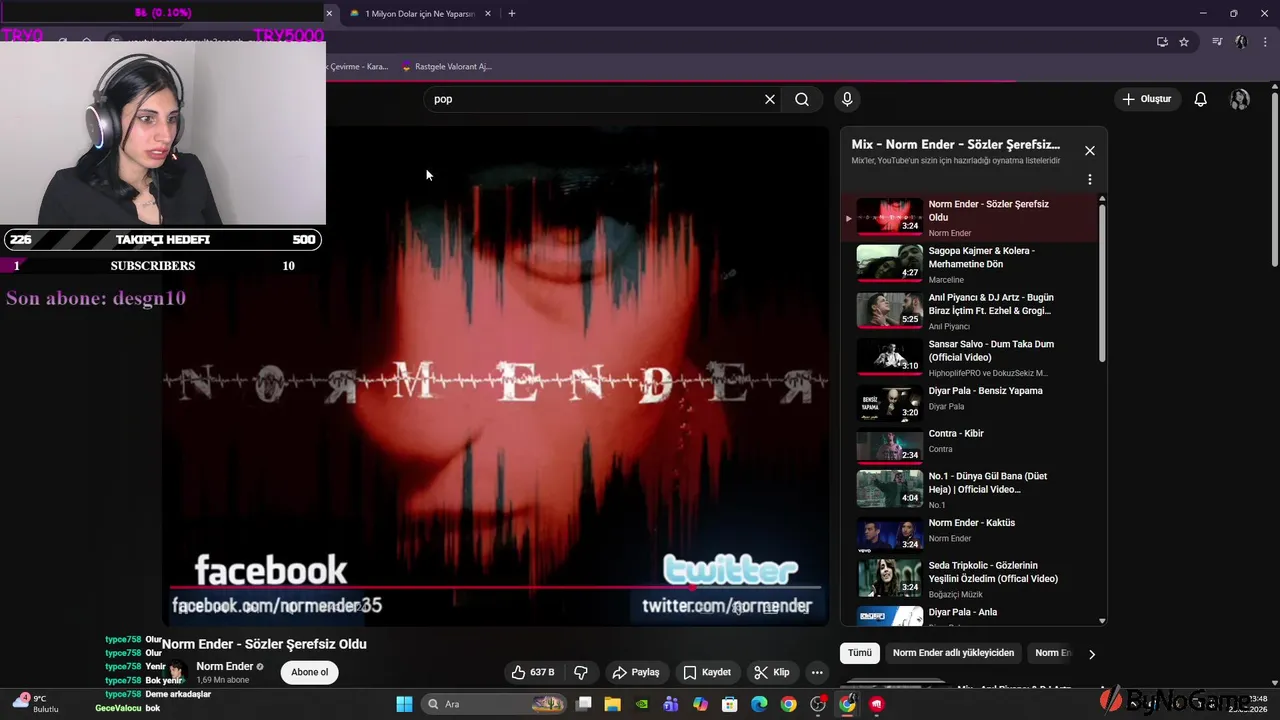Show more filter chips with arrow
Image resolution: width=1280 pixels, height=720 pixels.
(1092, 654)
